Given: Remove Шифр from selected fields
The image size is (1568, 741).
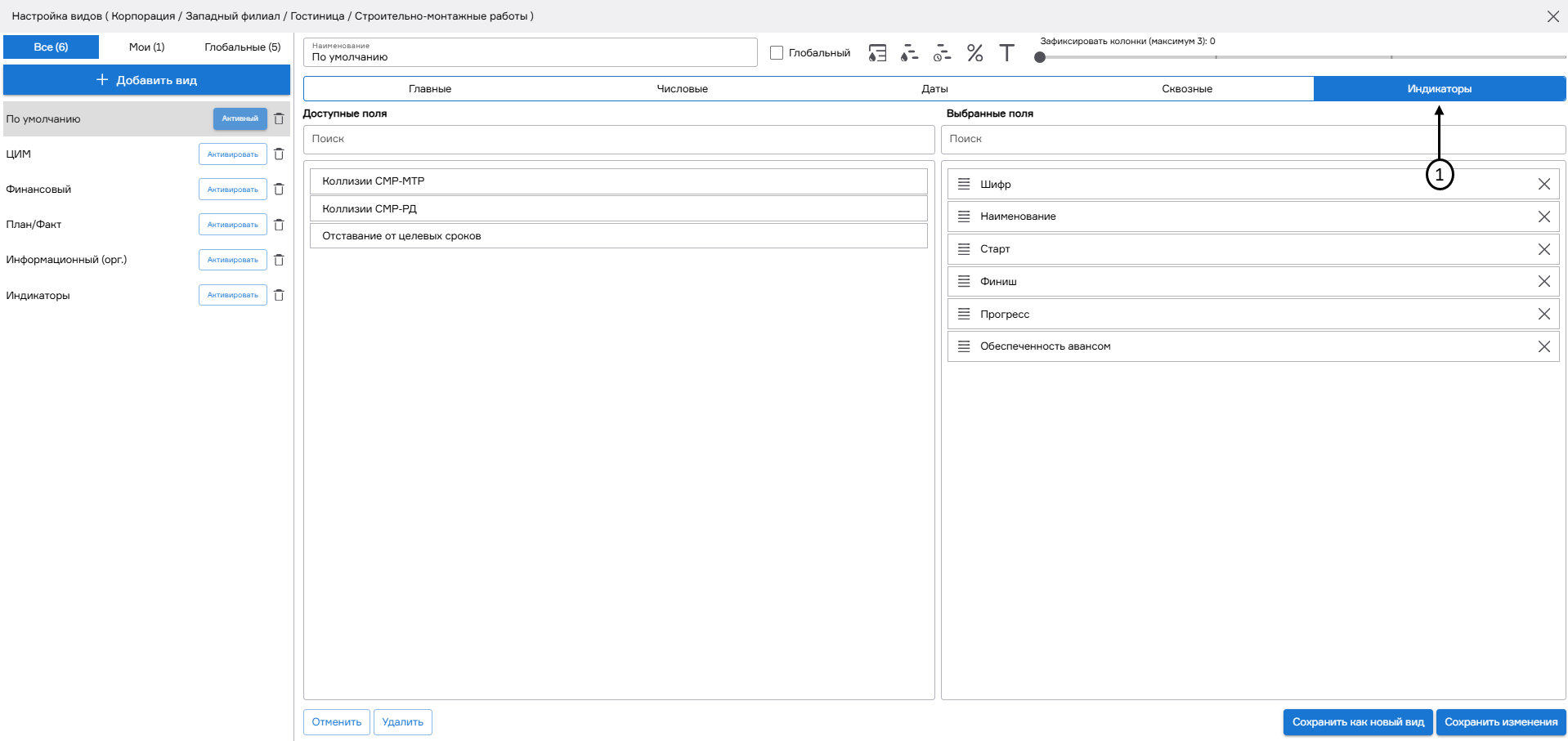Looking at the screenshot, I should pos(1543,185).
